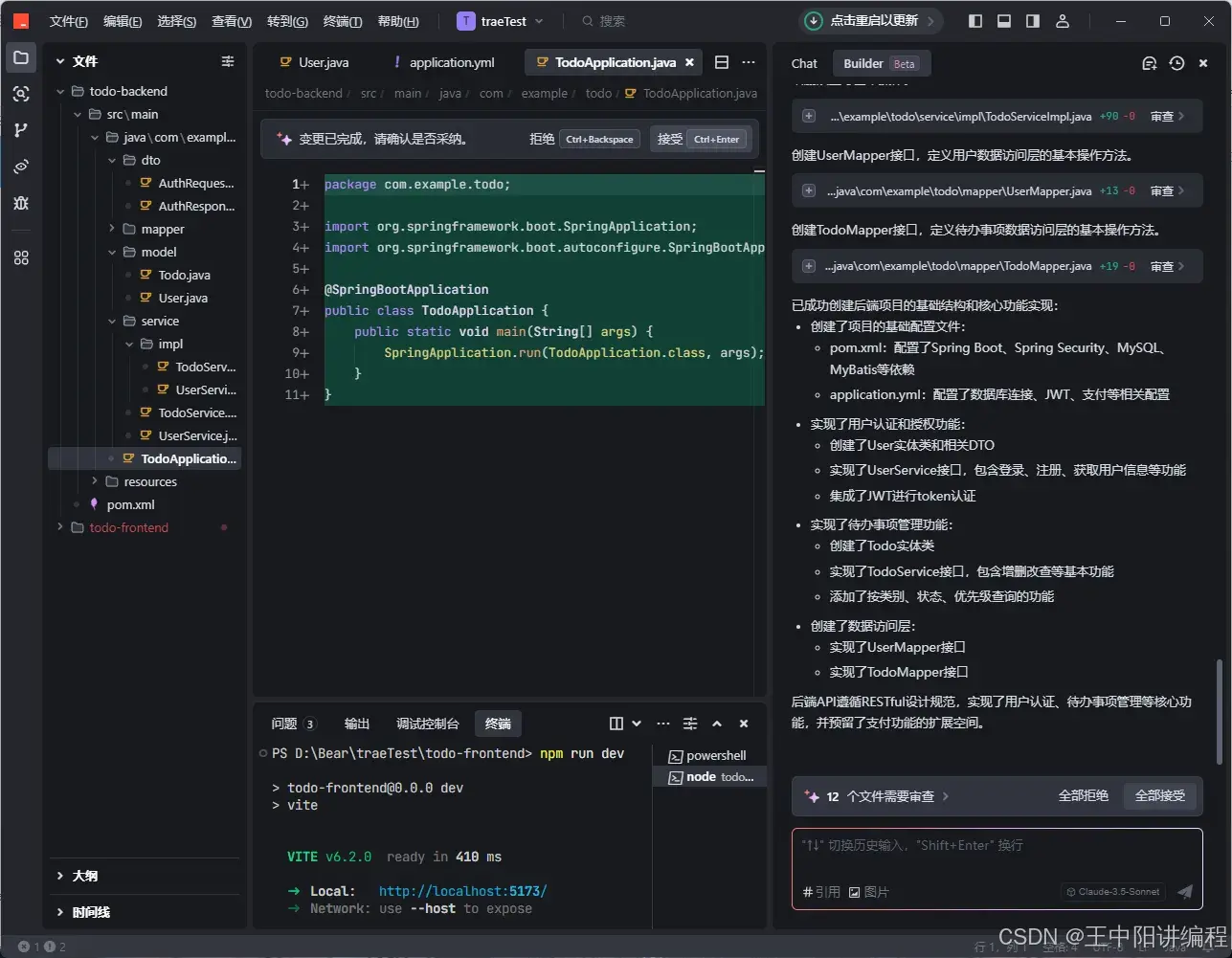Expand 12 个文件需要审查 list
The height and width of the screenshot is (958, 1232).
pos(879,796)
